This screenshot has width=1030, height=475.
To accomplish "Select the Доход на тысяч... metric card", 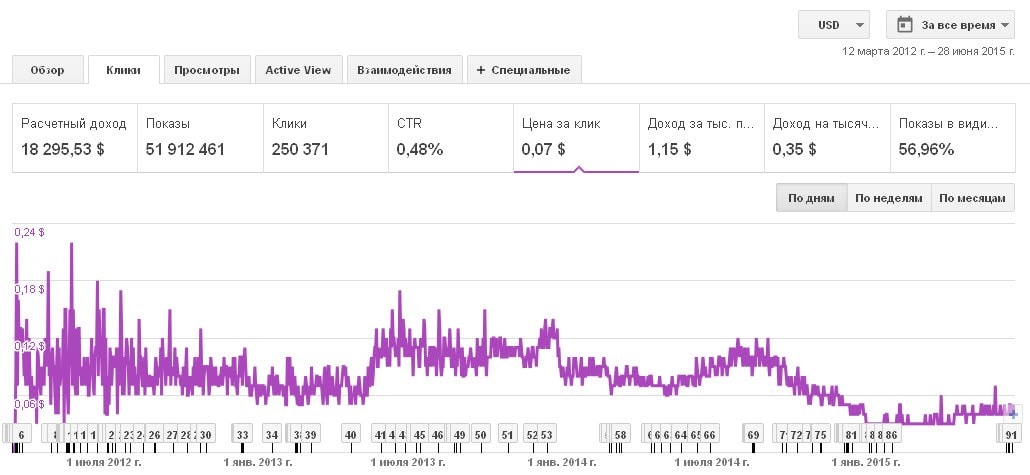I will click(x=827, y=137).
